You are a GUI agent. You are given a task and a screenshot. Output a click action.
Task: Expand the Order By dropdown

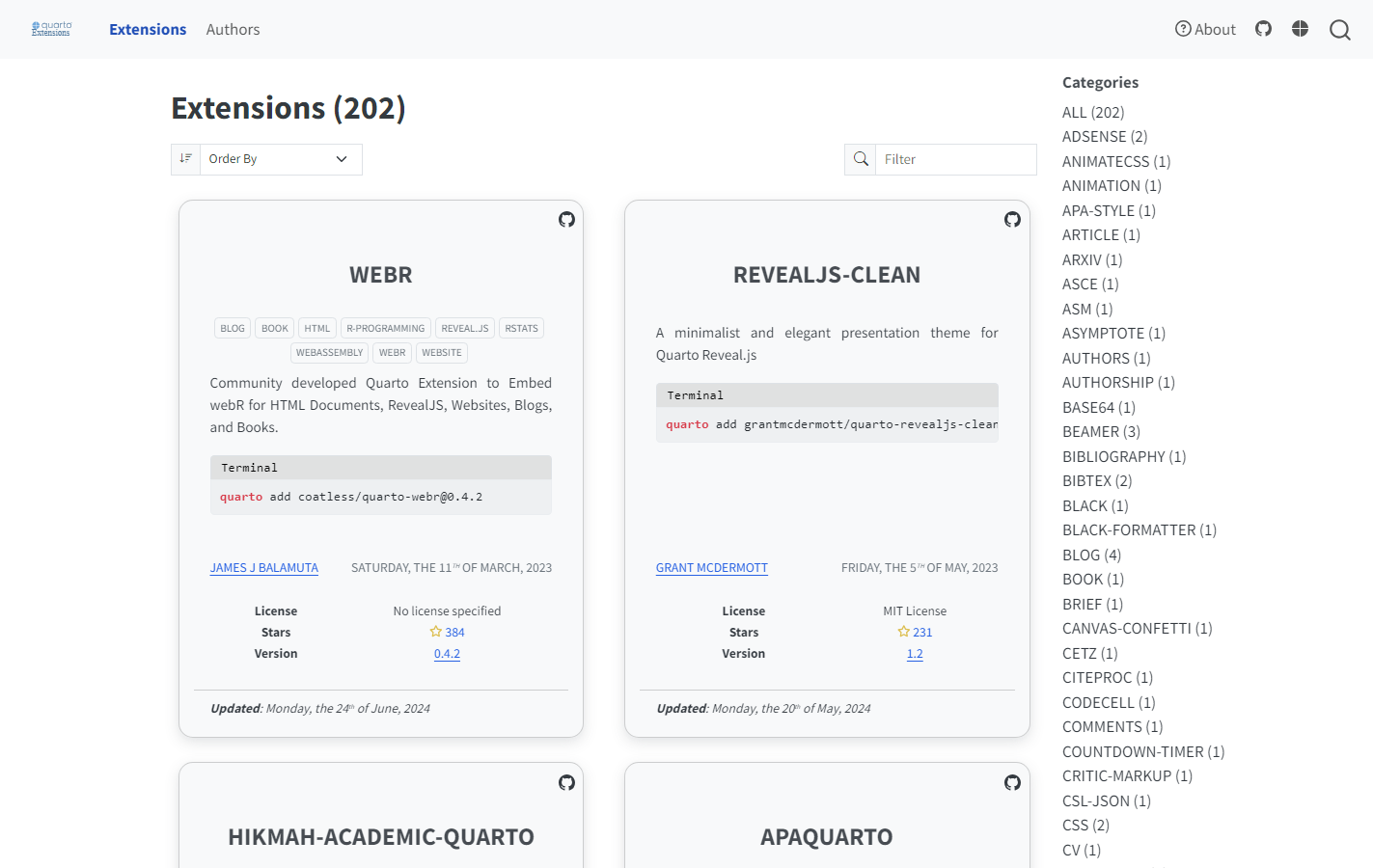click(280, 159)
